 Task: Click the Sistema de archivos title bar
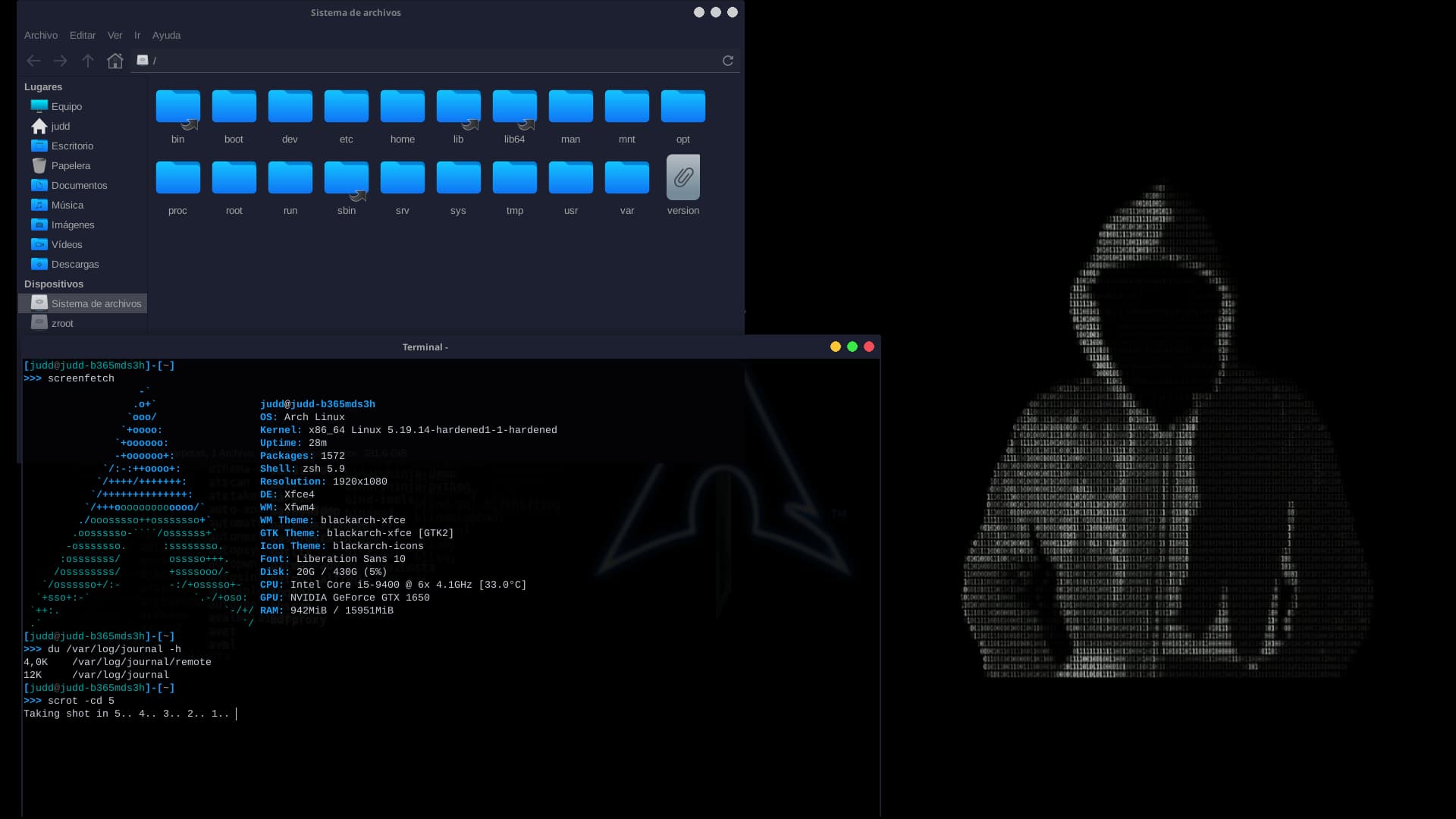click(x=356, y=13)
